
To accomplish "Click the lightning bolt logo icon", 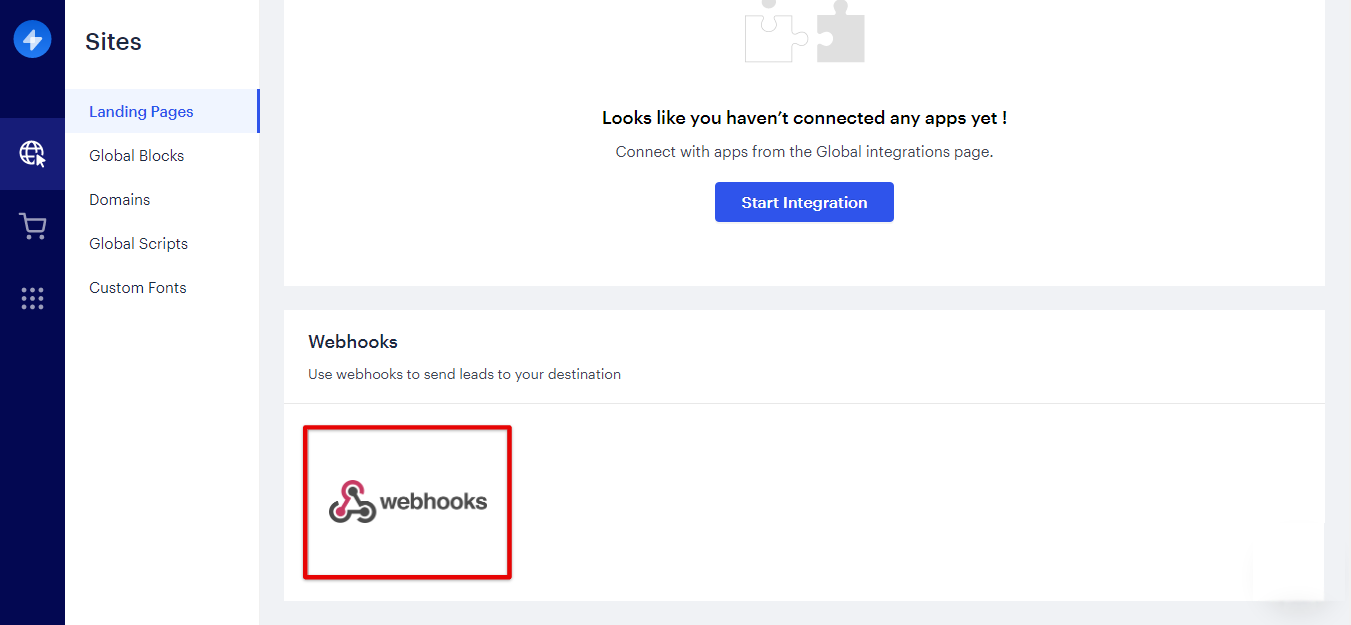I will [32, 40].
